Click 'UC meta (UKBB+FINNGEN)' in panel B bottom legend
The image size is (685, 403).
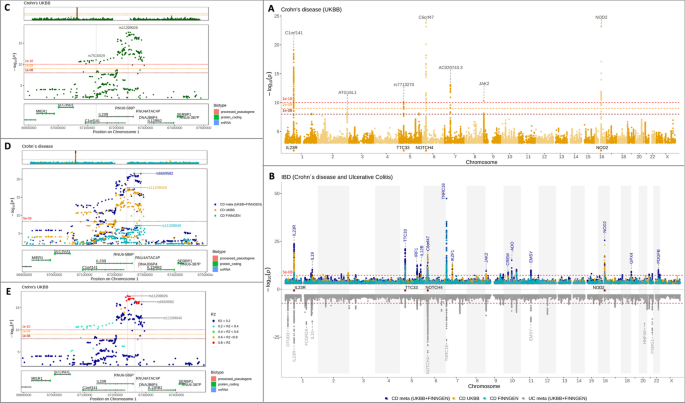pyautogui.click(x=558, y=399)
